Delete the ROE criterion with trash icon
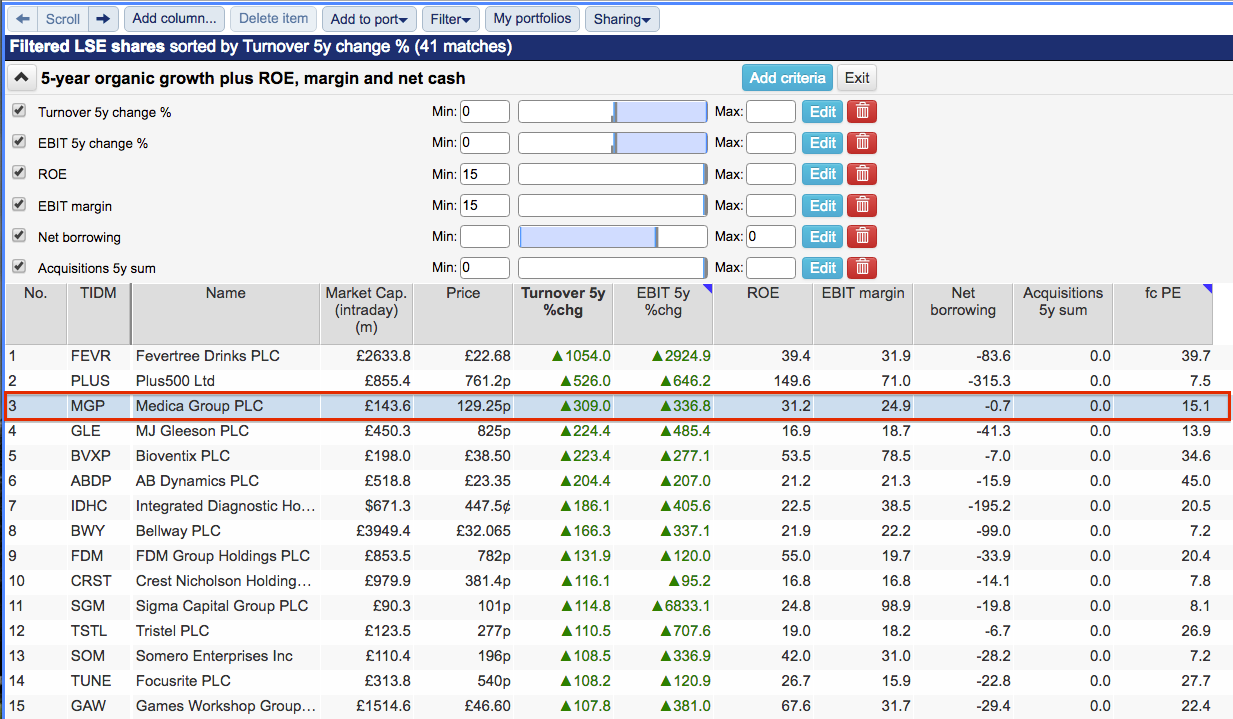Screen dimensions: 1233x719 tap(861, 174)
